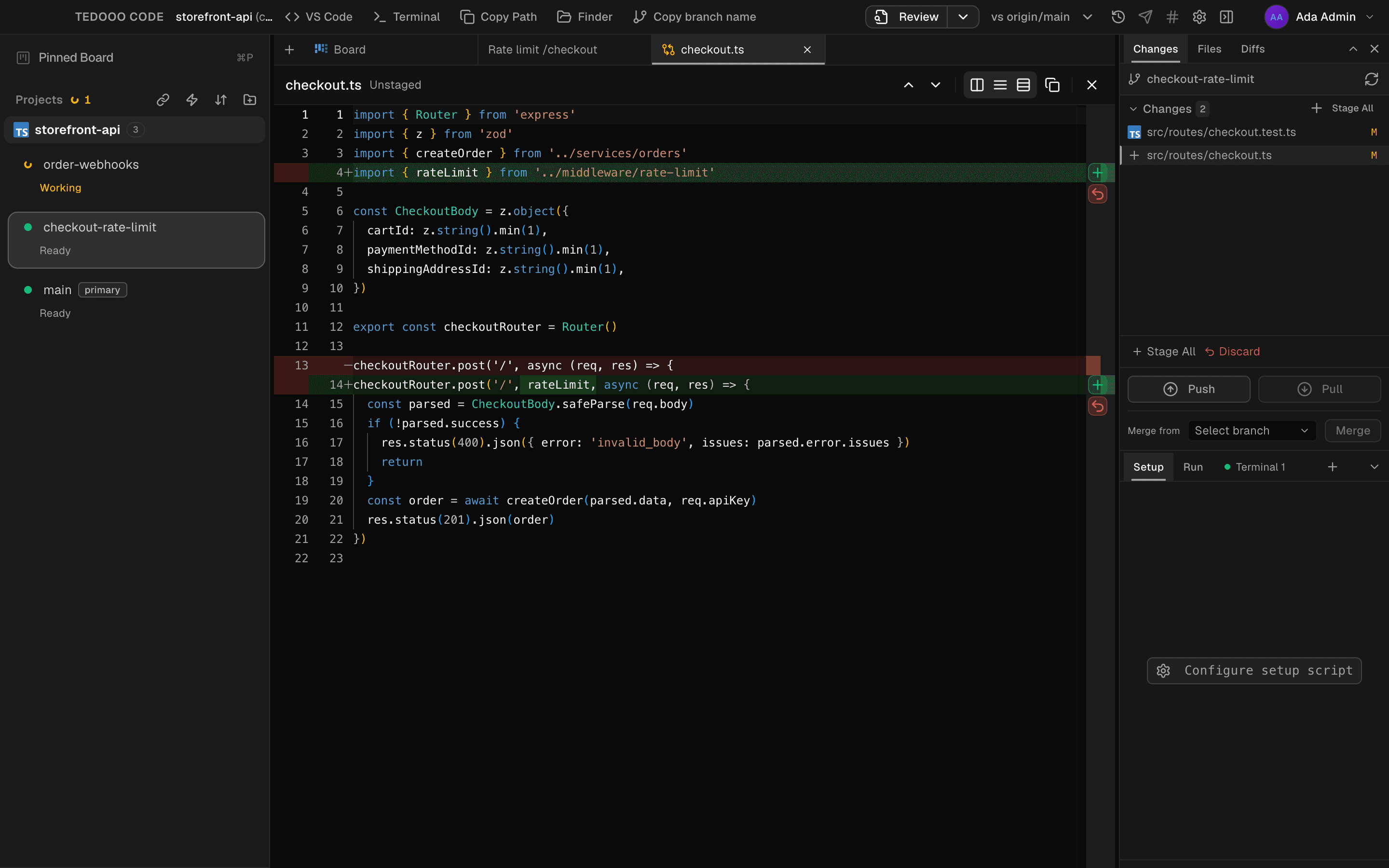Screen dimensions: 1389x868
Task: Discard all changes
Action: pos(1232,352)
